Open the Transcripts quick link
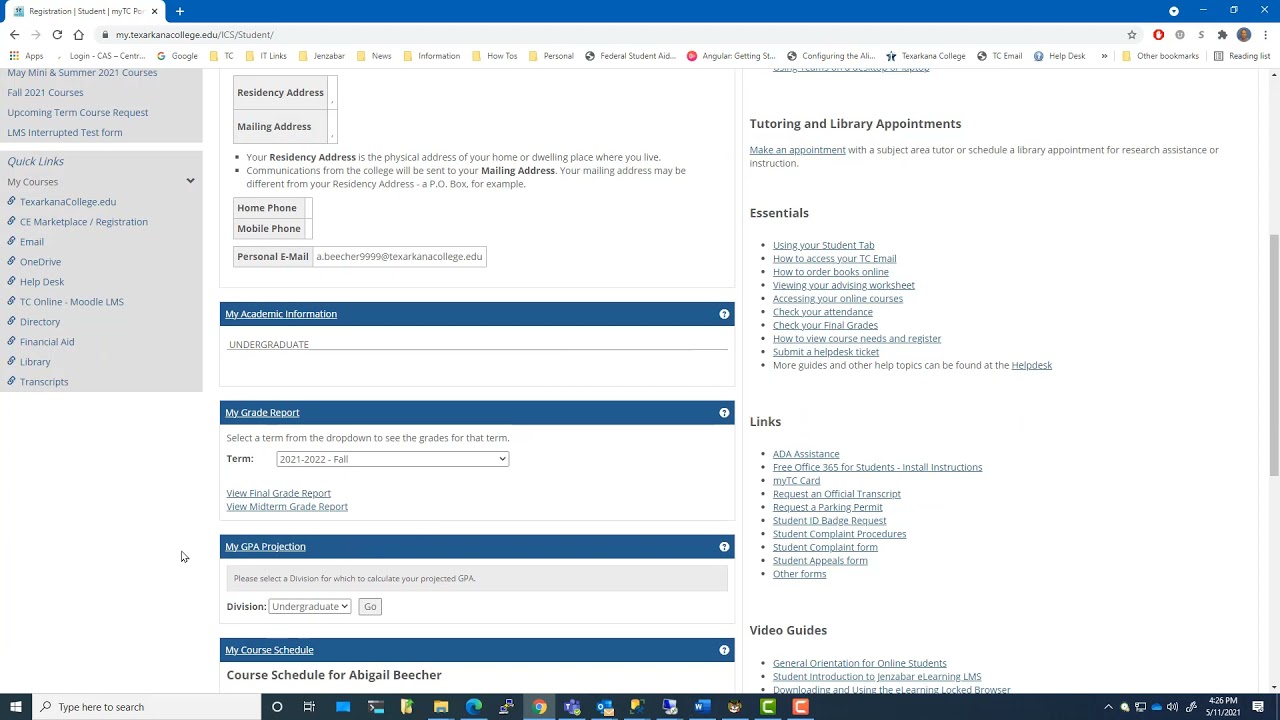This screenshot has width=1280, height=720. coord(44,382)
